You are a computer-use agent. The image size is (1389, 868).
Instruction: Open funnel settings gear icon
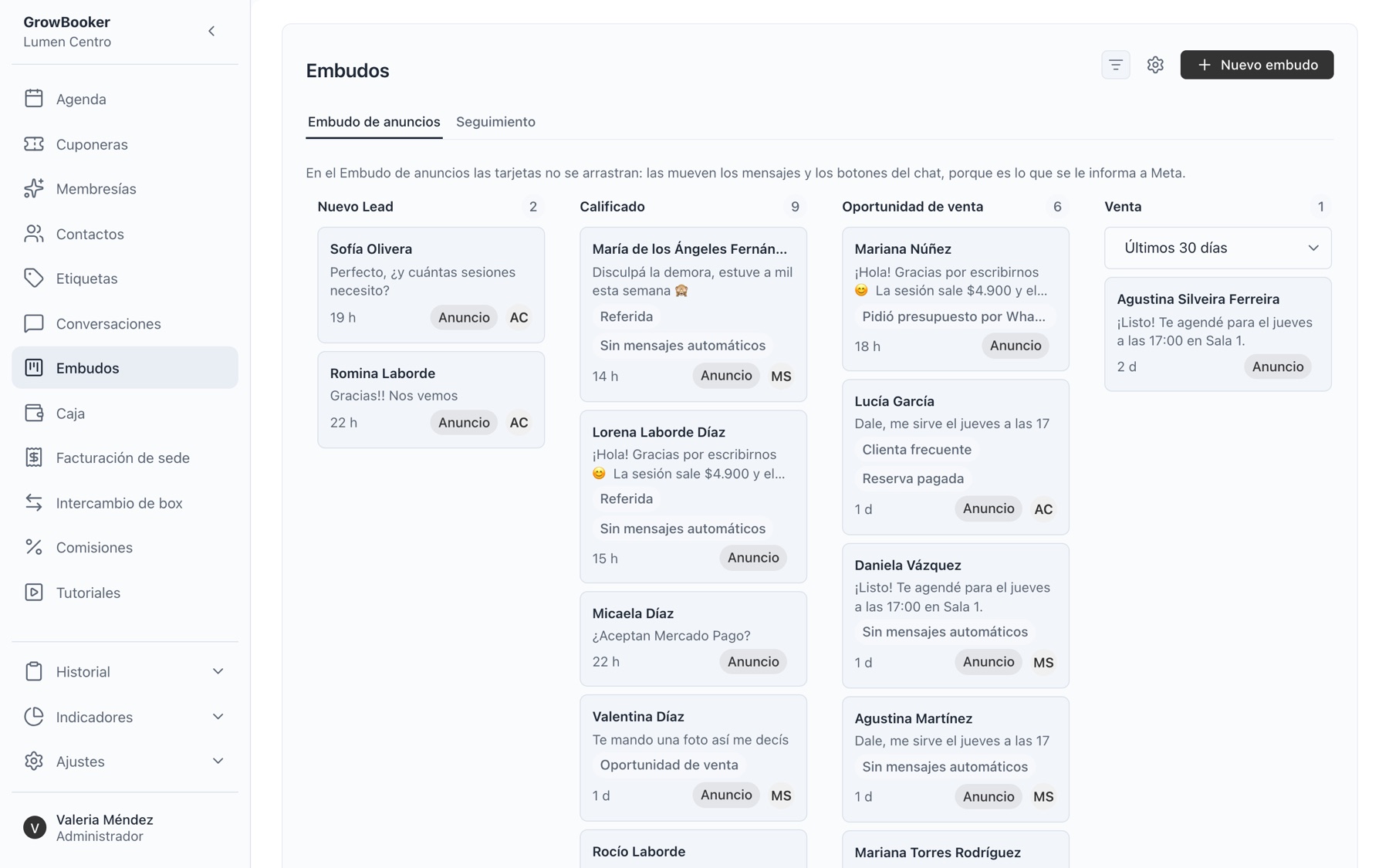pos(1155,65)
